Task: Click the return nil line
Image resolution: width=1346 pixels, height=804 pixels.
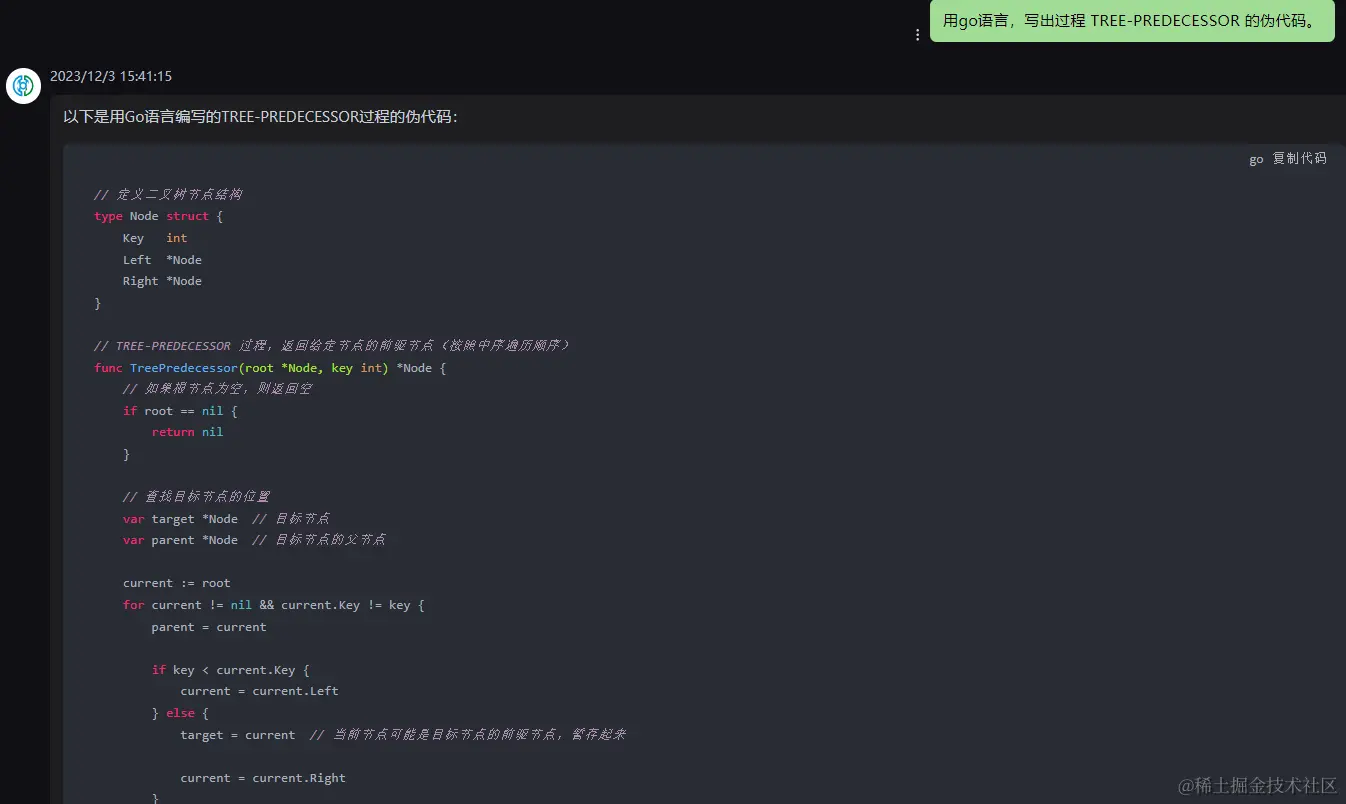Action: pyautogui.click(x=187, y=432)
